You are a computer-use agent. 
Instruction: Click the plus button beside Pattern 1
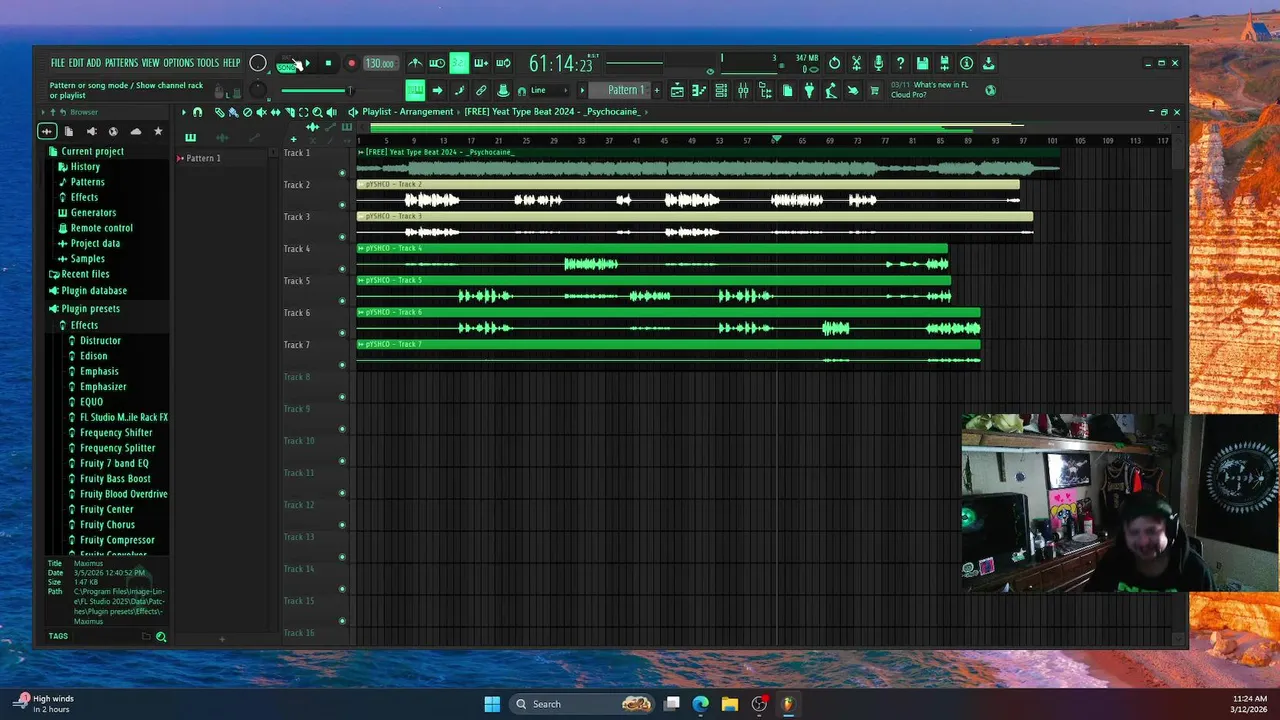pos(659,90)
